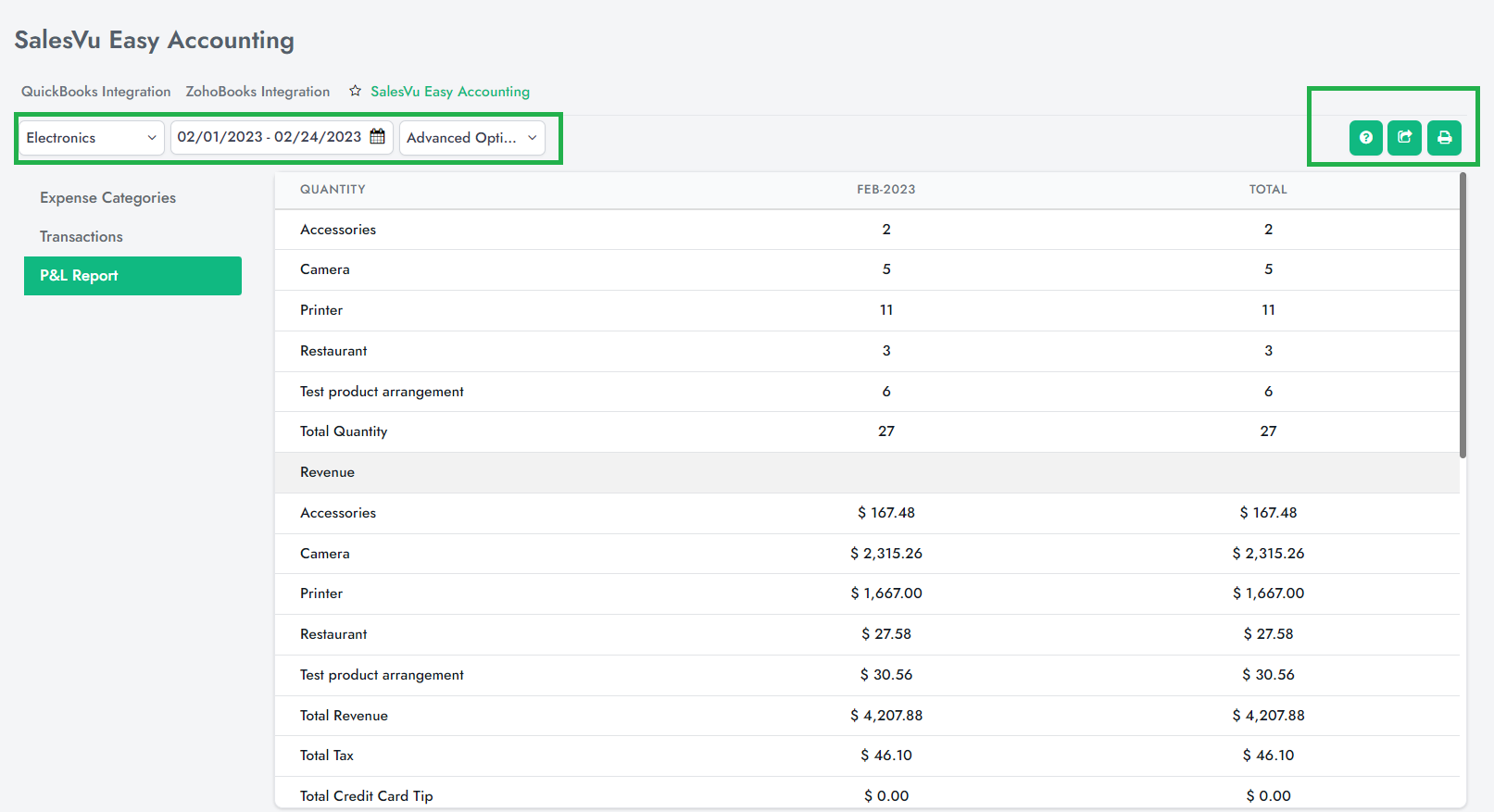Click Test product arrangement quantity row
The height and width of the screenshot is (812, 1494).
[867, 392]
